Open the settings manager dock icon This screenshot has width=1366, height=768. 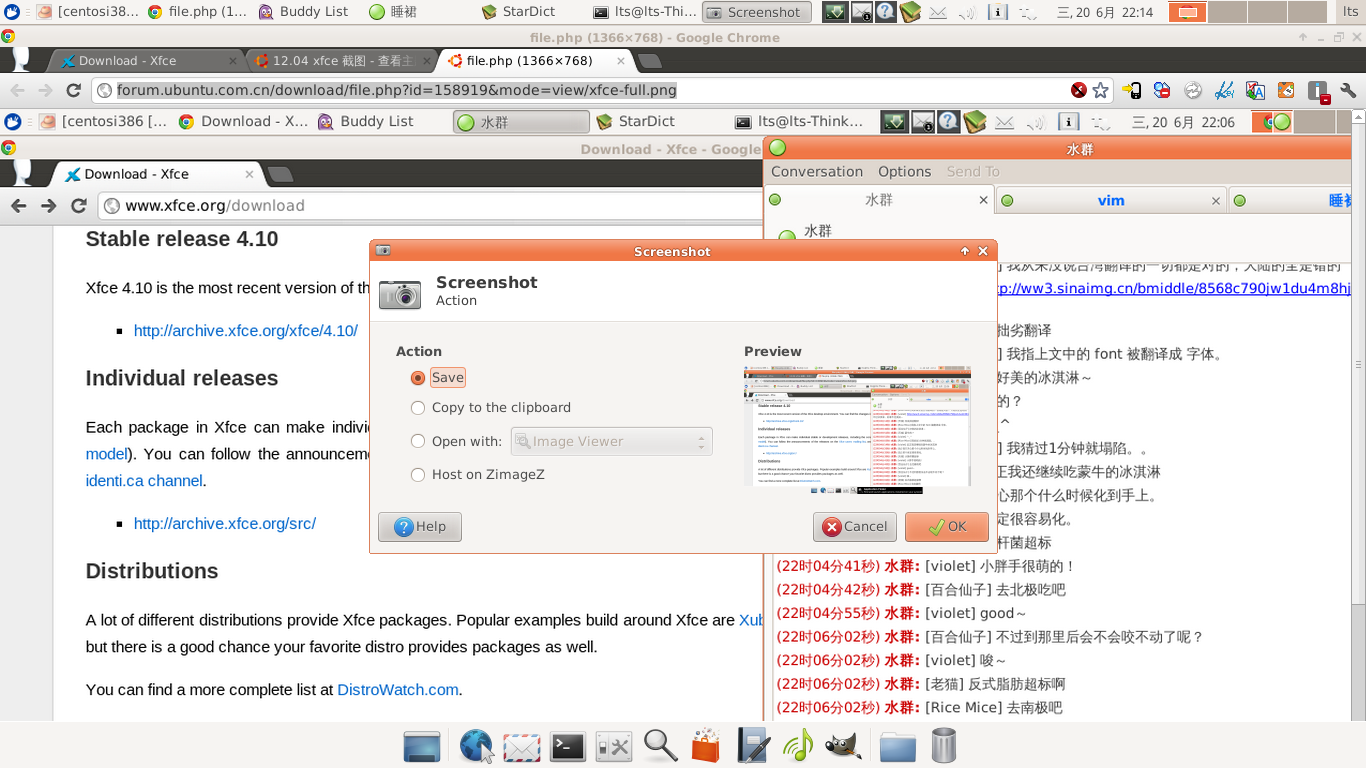(x=613, y=747)
